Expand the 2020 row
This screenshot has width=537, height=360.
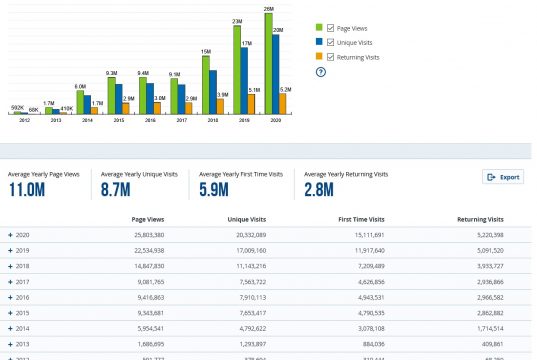click(x=10, y=235)
